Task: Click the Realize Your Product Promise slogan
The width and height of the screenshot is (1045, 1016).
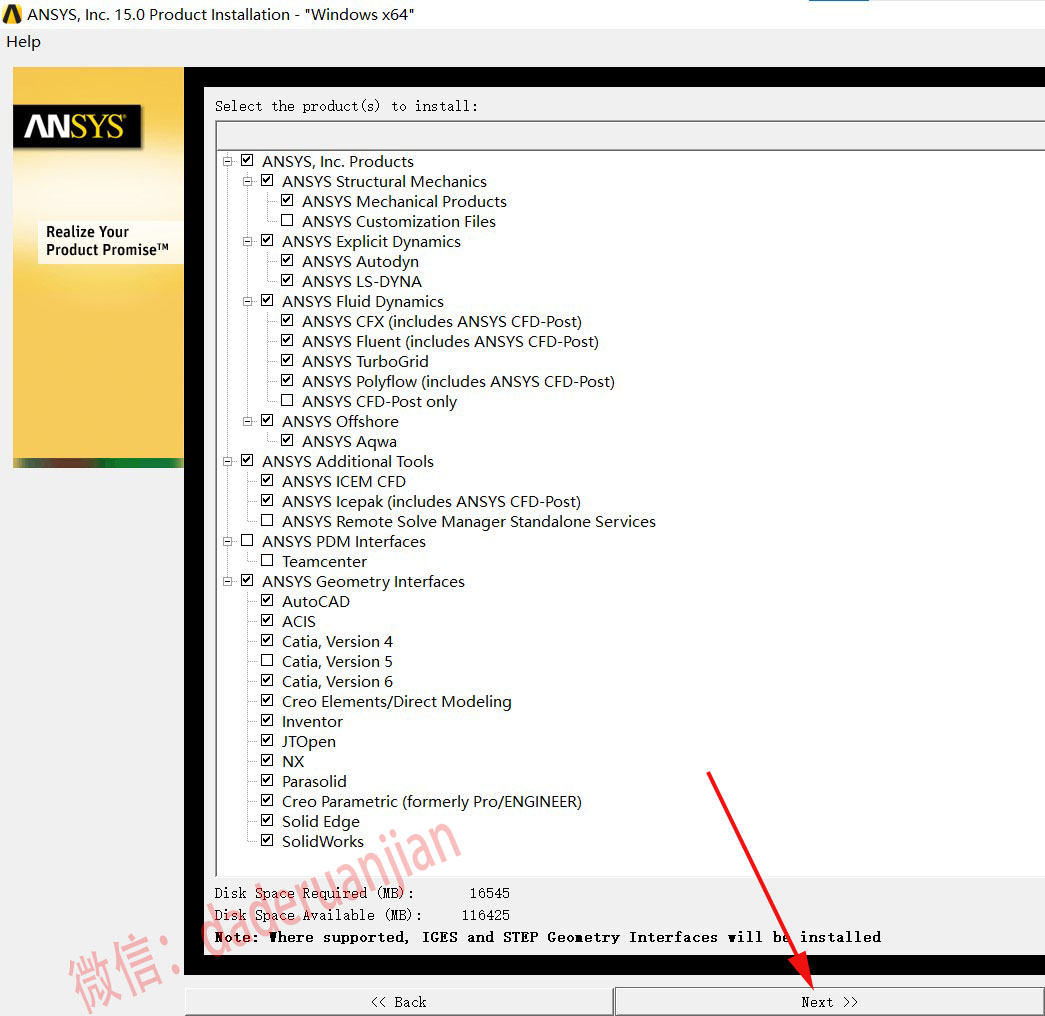Action: tap(107, 241)
